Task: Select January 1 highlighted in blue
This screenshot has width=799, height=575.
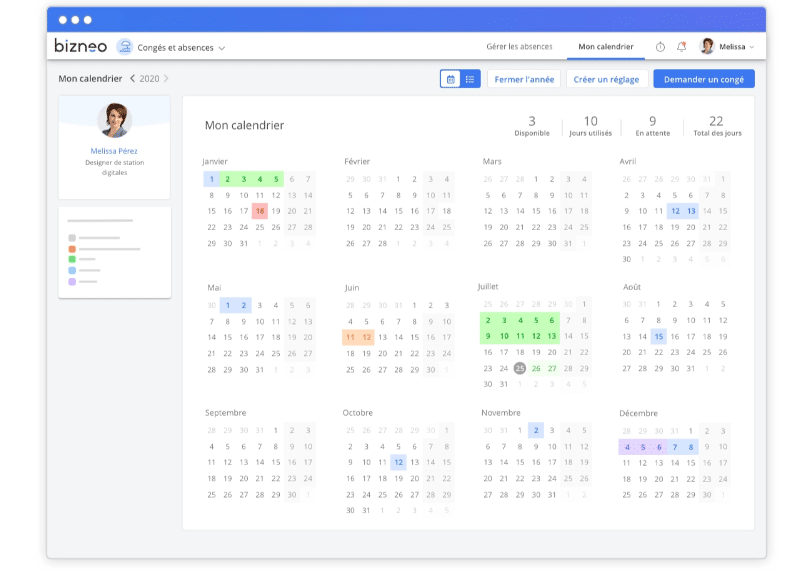Action: tap(211, 179)
